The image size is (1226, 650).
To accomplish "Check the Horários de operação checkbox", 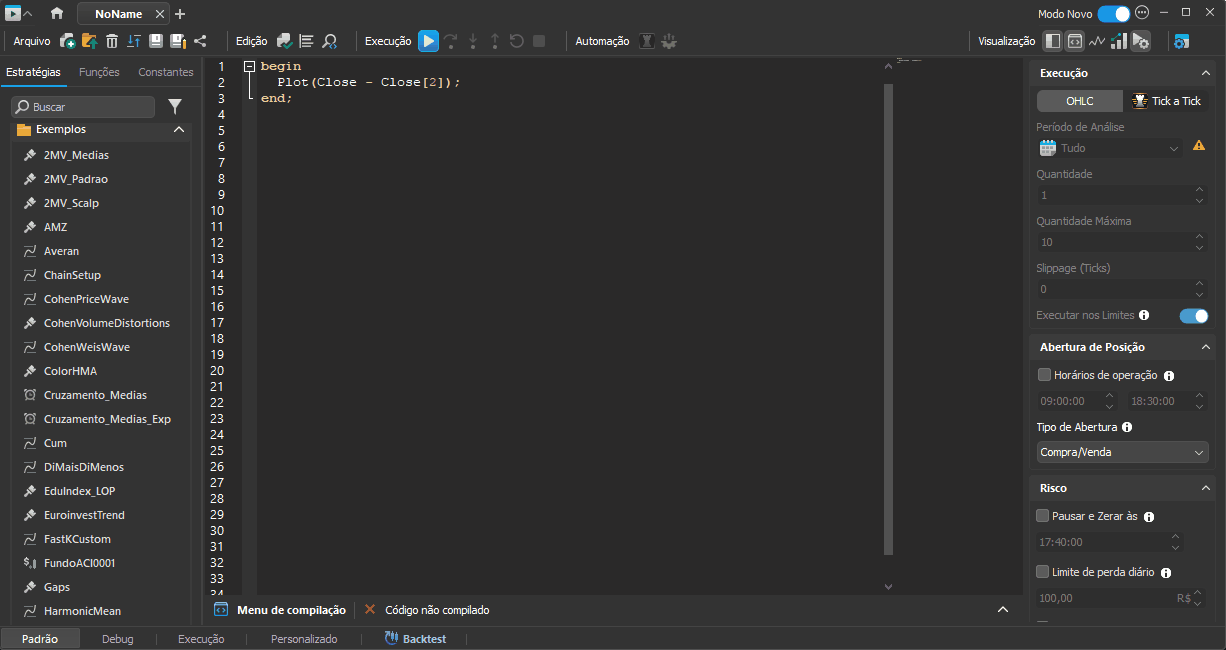I will pos(1044,375).
